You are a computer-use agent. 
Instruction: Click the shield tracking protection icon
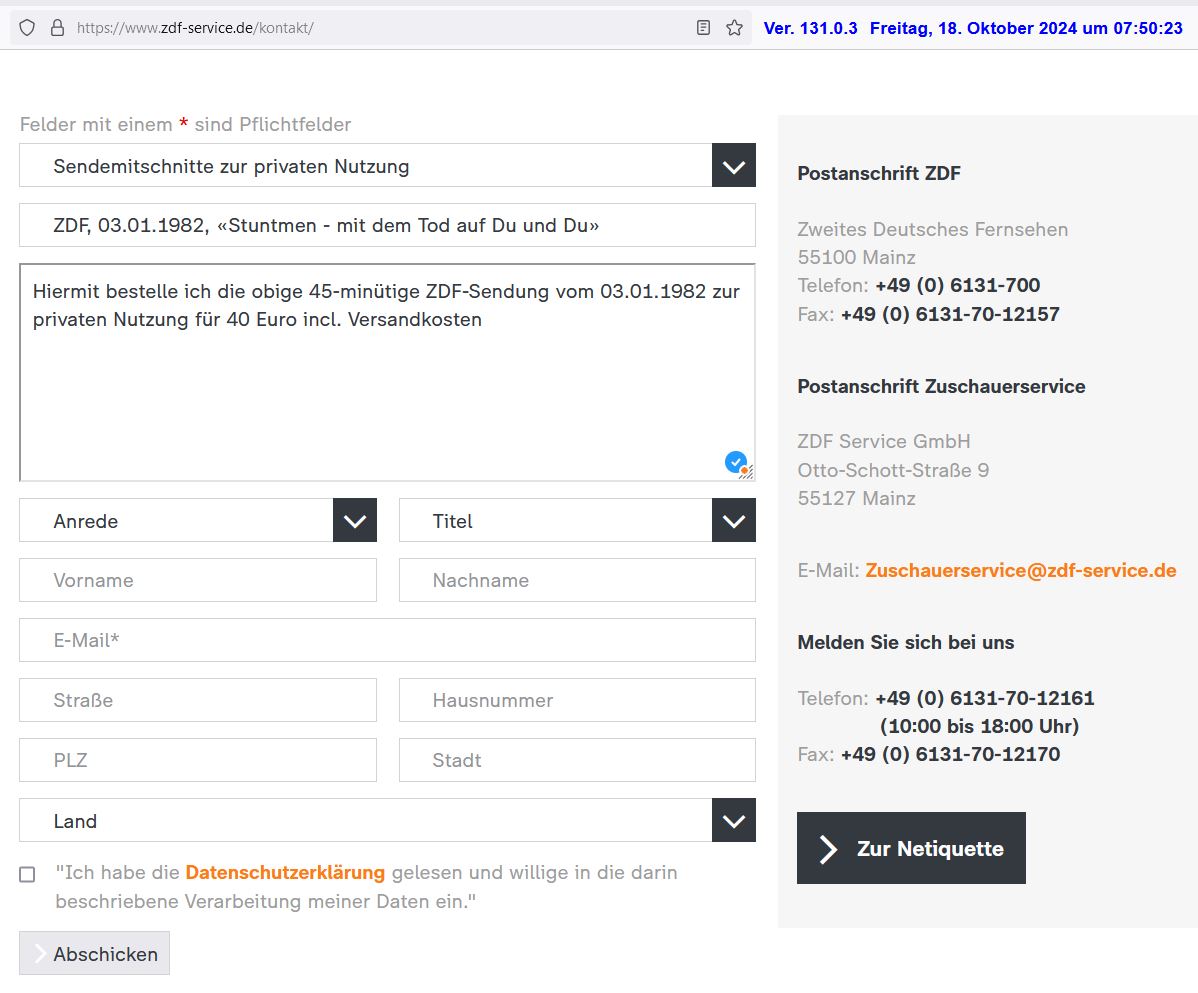coord(27,28)
